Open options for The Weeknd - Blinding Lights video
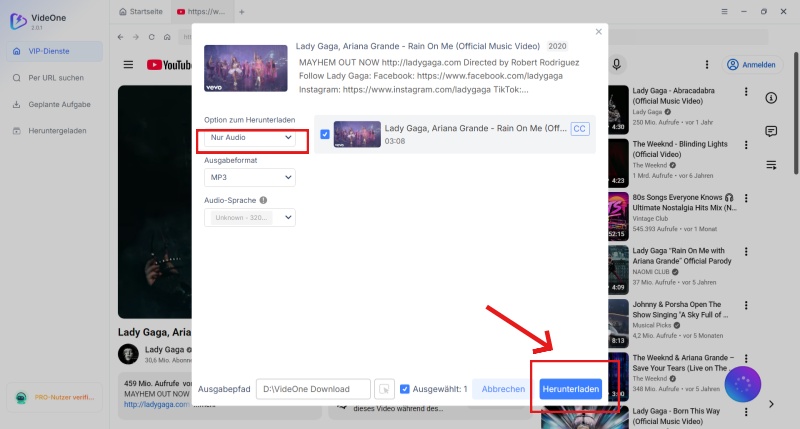The height and width of the screenshot is (429, 800). (746, 145)
